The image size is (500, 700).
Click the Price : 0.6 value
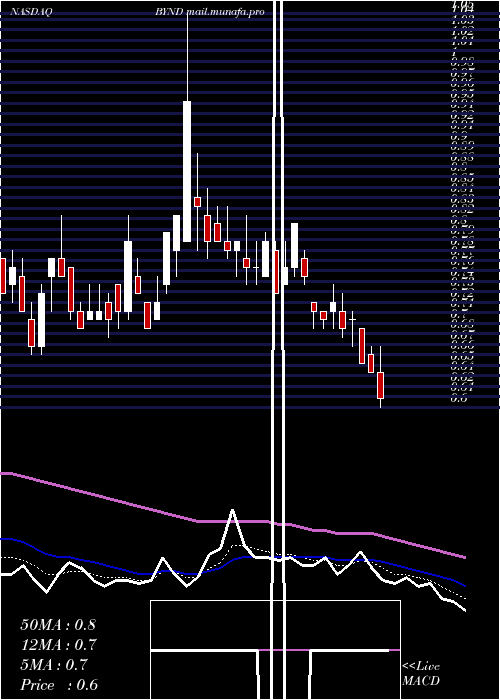point(59,685)
